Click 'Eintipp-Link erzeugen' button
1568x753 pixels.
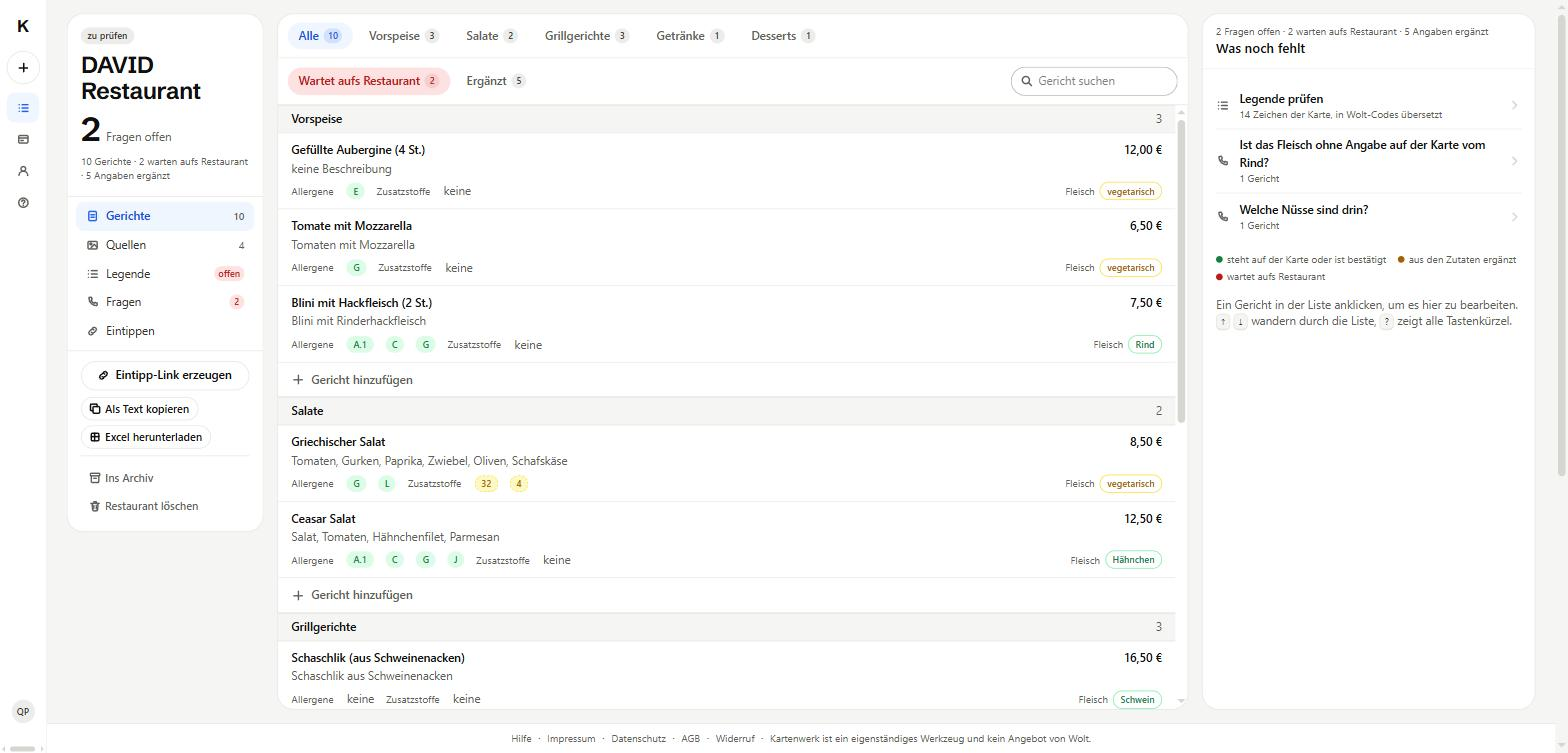pos(165,375)
